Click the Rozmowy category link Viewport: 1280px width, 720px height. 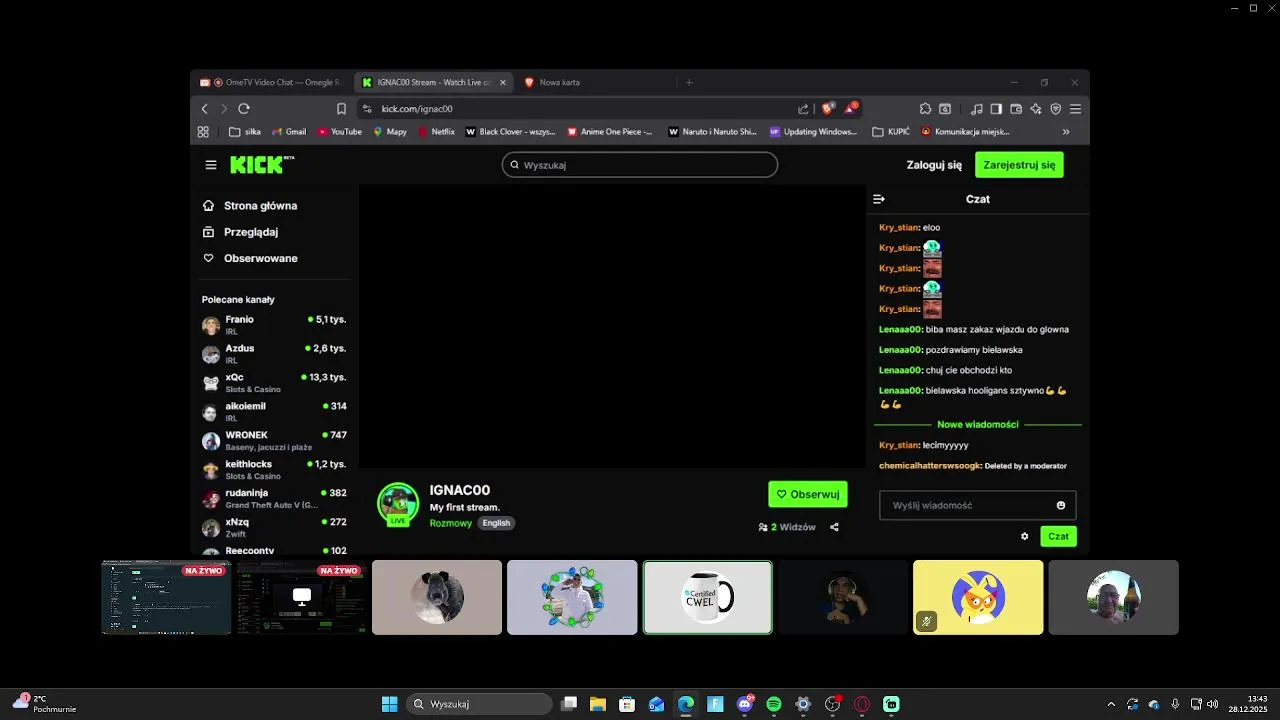(451, 523)
